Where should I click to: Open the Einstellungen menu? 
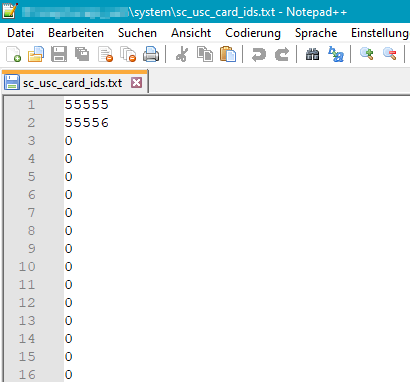(380, 33)
